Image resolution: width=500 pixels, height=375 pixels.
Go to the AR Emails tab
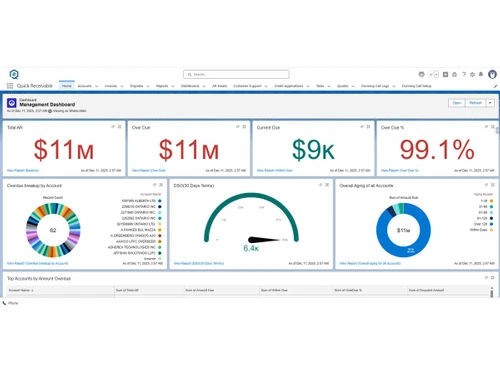pos(220,86)
